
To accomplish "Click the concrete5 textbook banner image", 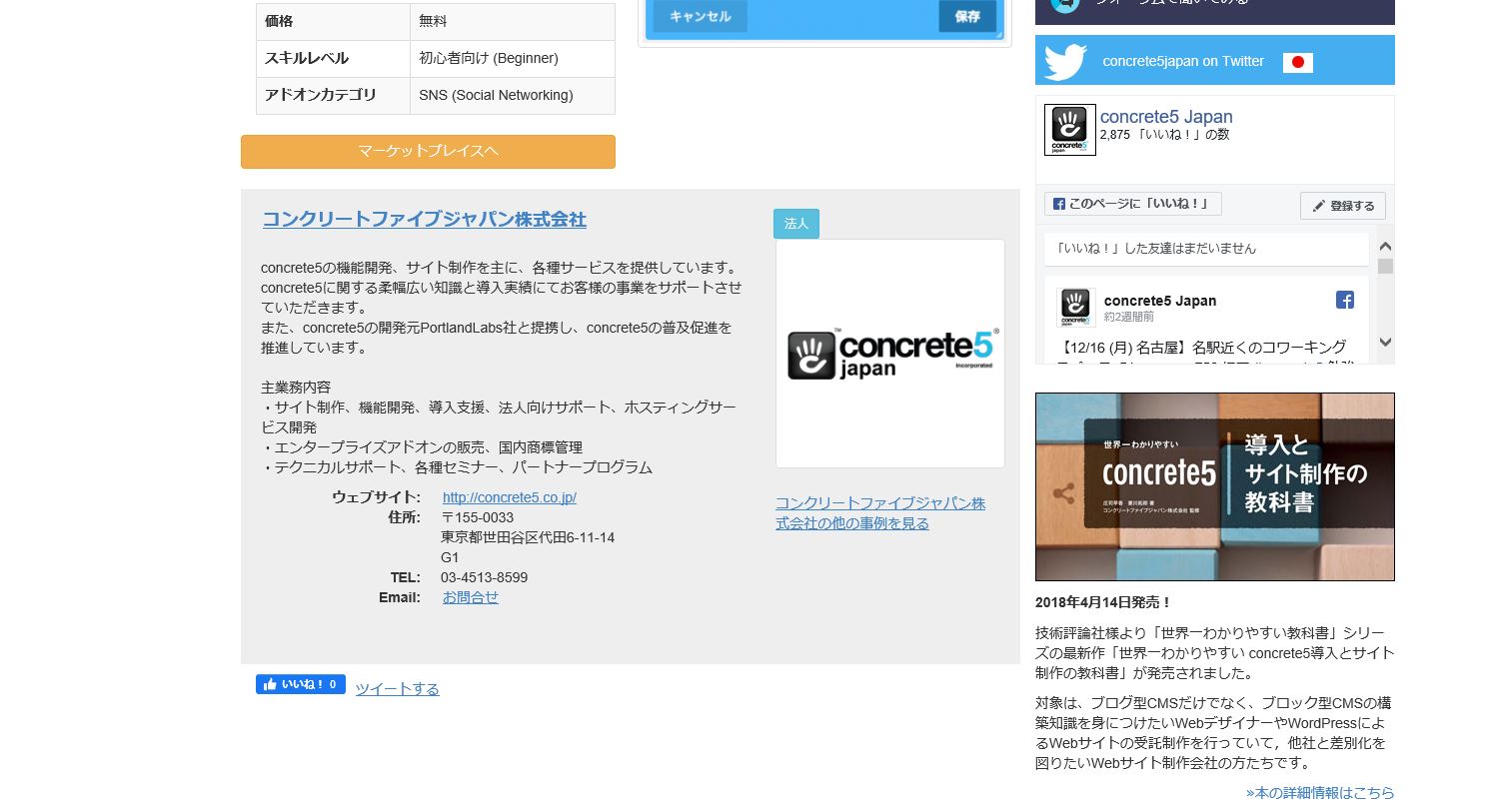I will [1215, 486].
